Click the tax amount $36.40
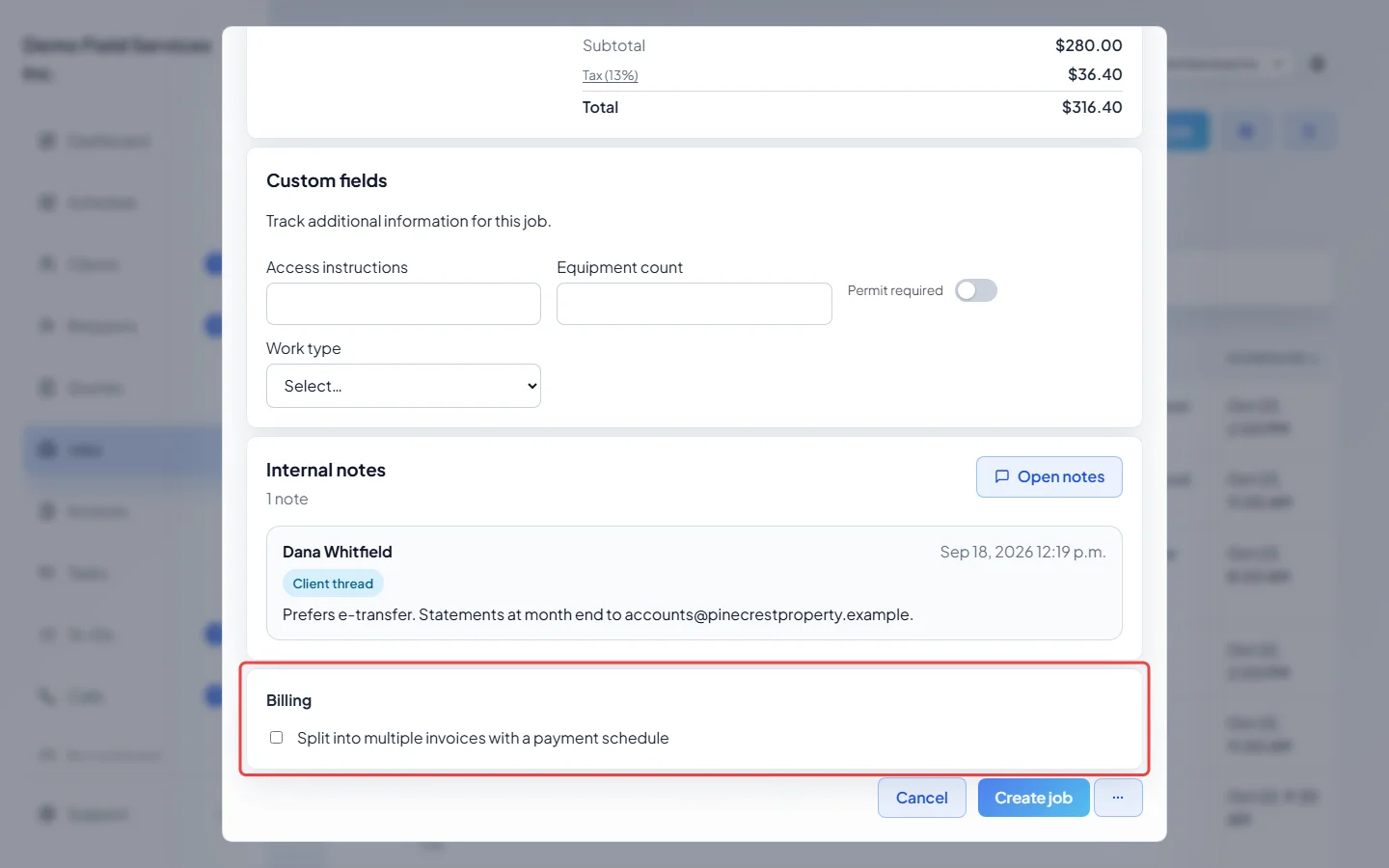This screenshot has height=868, width=1389. tap(1095, 74)
